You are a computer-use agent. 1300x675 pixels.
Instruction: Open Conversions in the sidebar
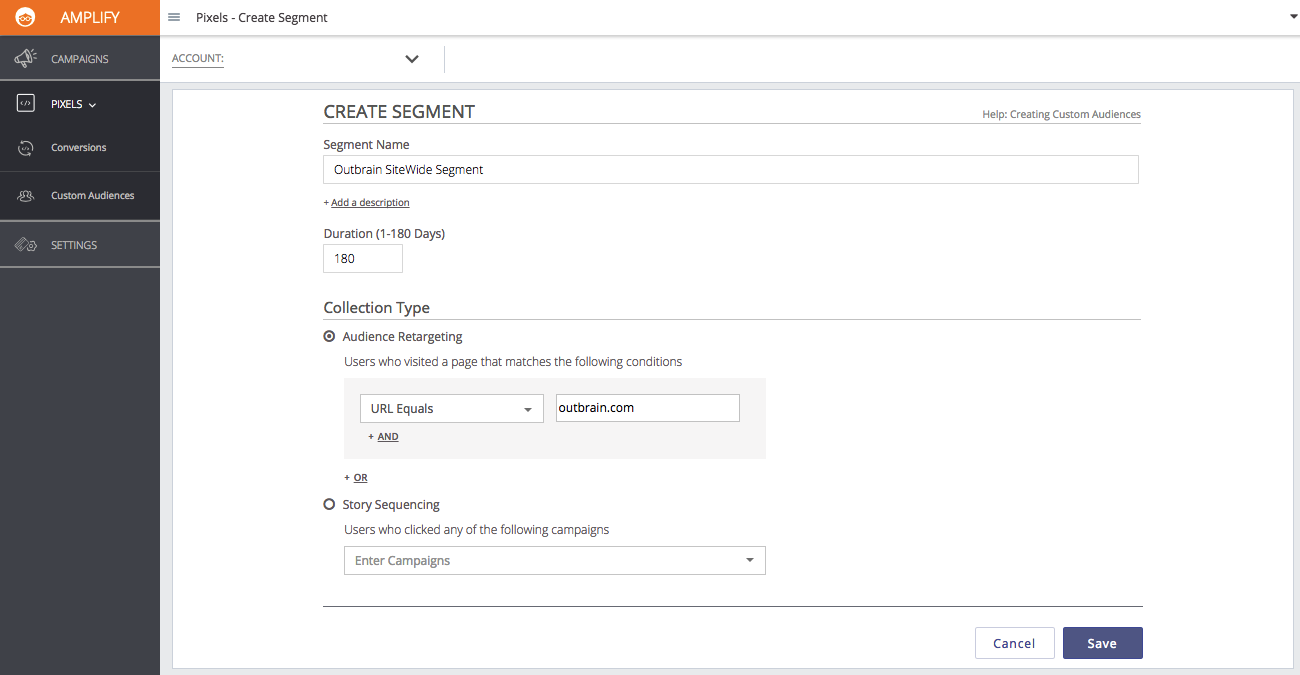coord(79,148)
